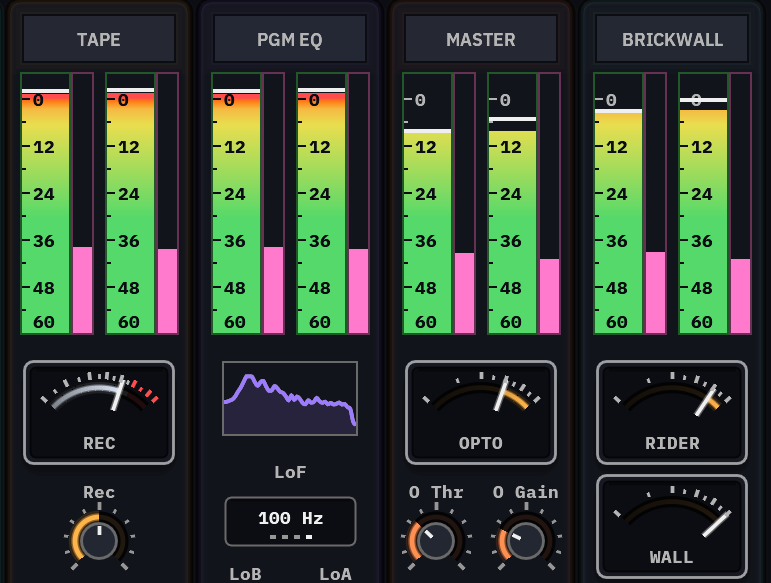This screenshot has width=771, height=583.
Task: Click MASTER right pink loudness bar
Action: (550, 204)
